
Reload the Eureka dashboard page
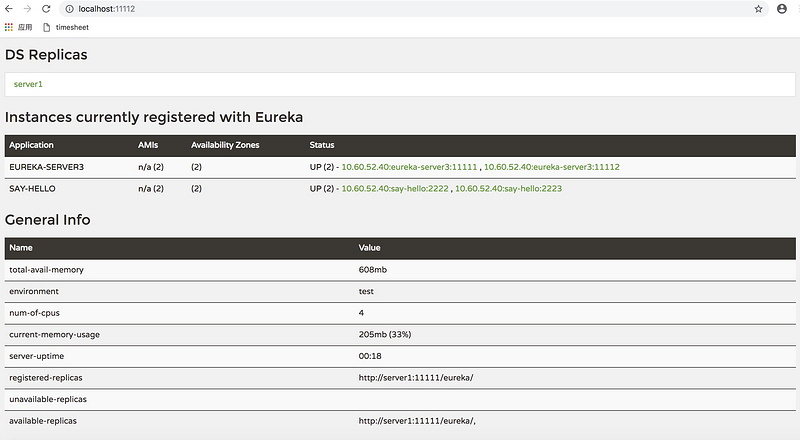45,8
